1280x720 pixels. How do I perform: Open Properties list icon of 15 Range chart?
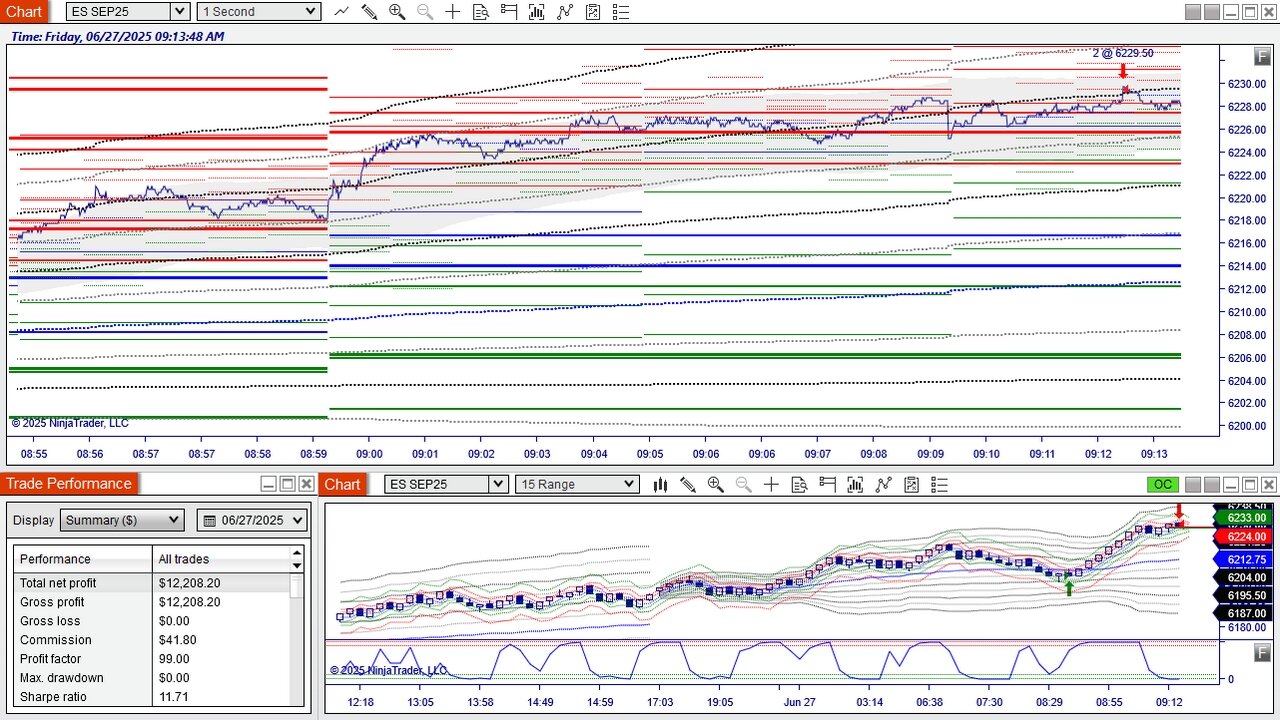click(x=939, y=484)
